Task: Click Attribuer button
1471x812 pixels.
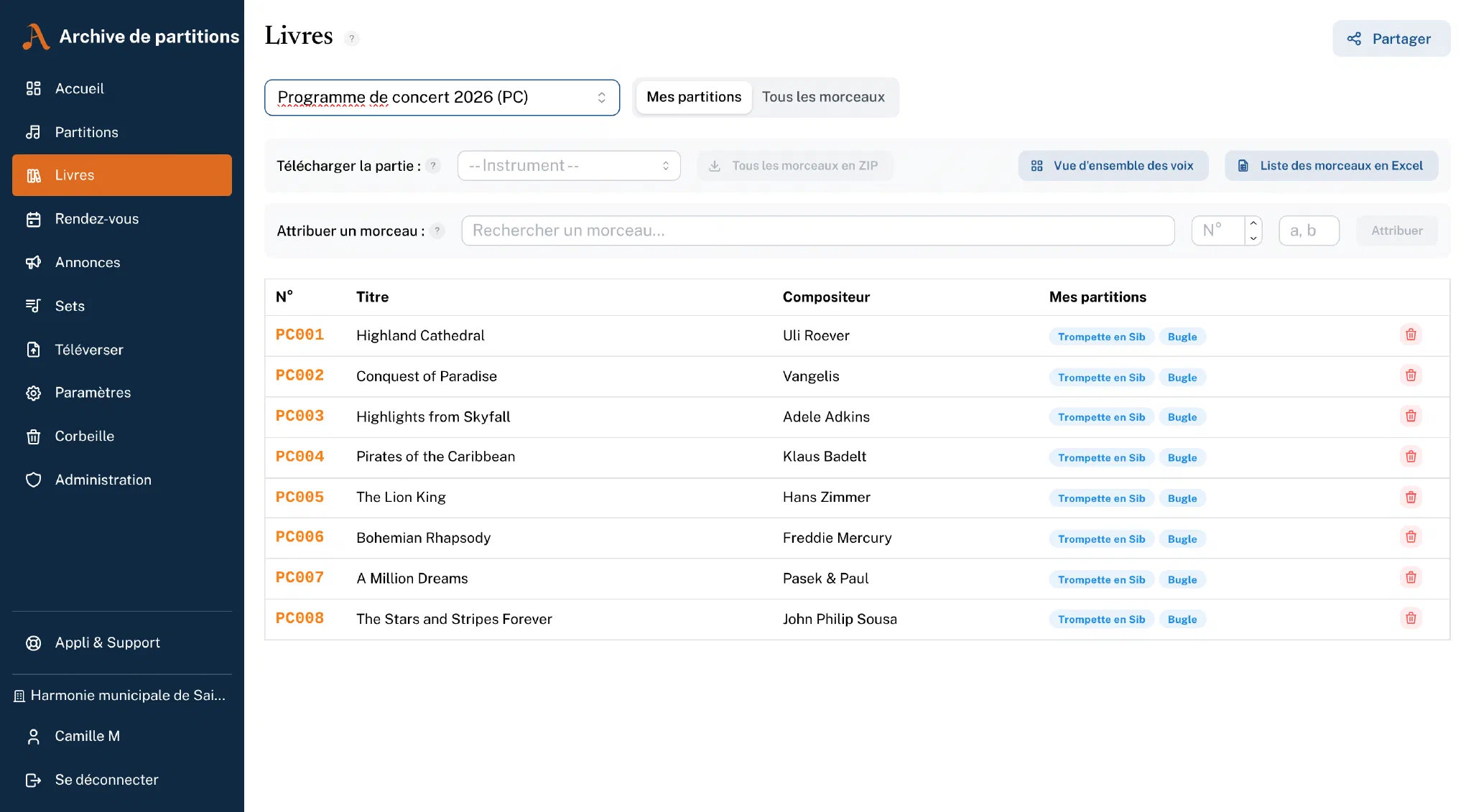Action: pyautogui.click(x=1396, y=231)
